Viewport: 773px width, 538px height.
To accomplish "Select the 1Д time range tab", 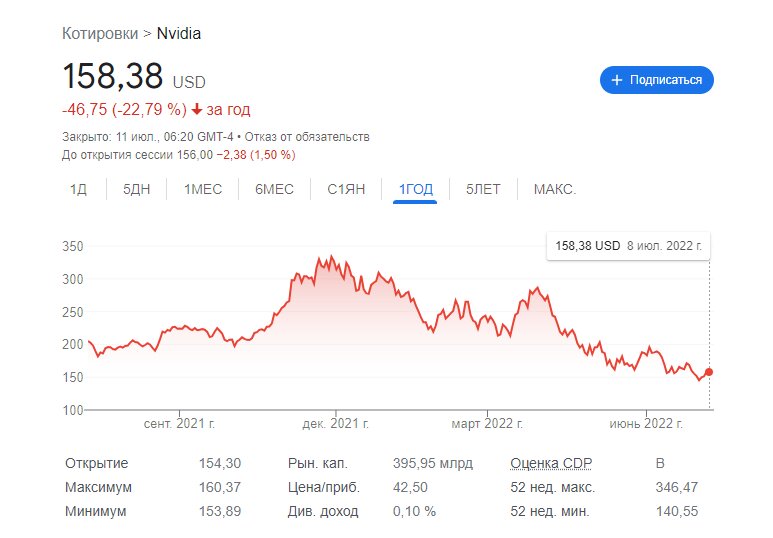I will pos(78,189).
